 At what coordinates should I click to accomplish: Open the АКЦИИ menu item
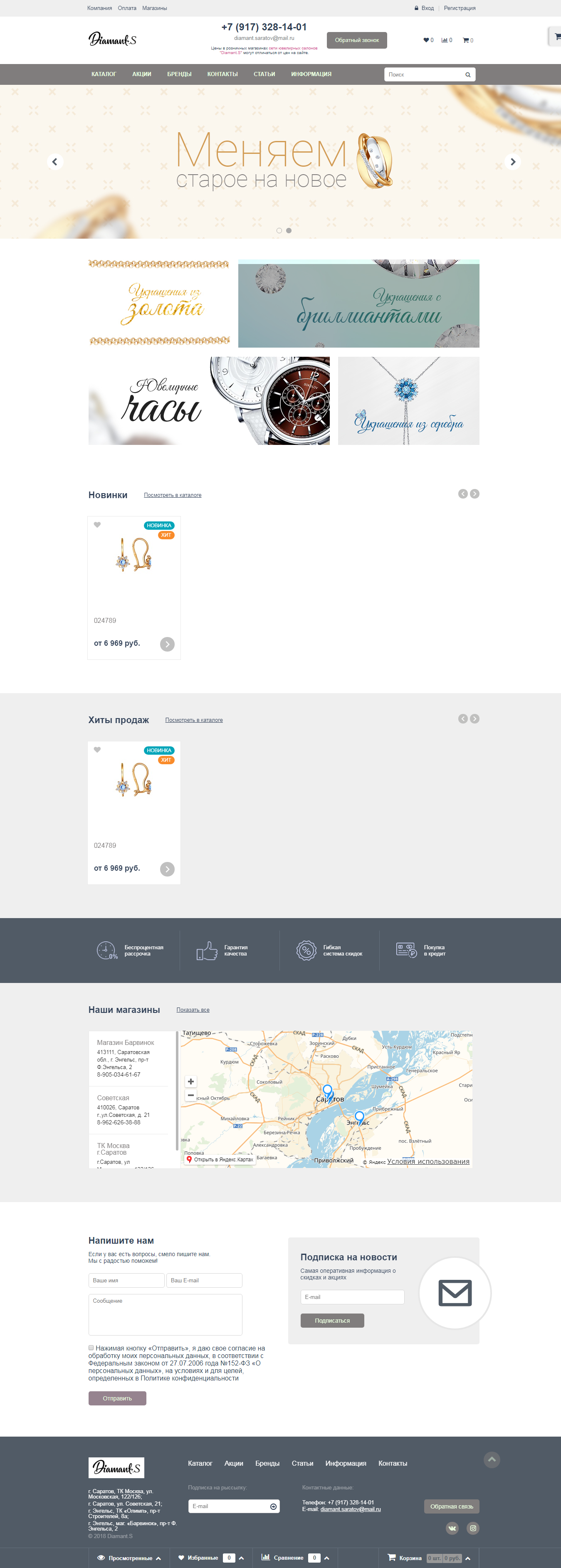pyautogui.click(x=142, y=74)
